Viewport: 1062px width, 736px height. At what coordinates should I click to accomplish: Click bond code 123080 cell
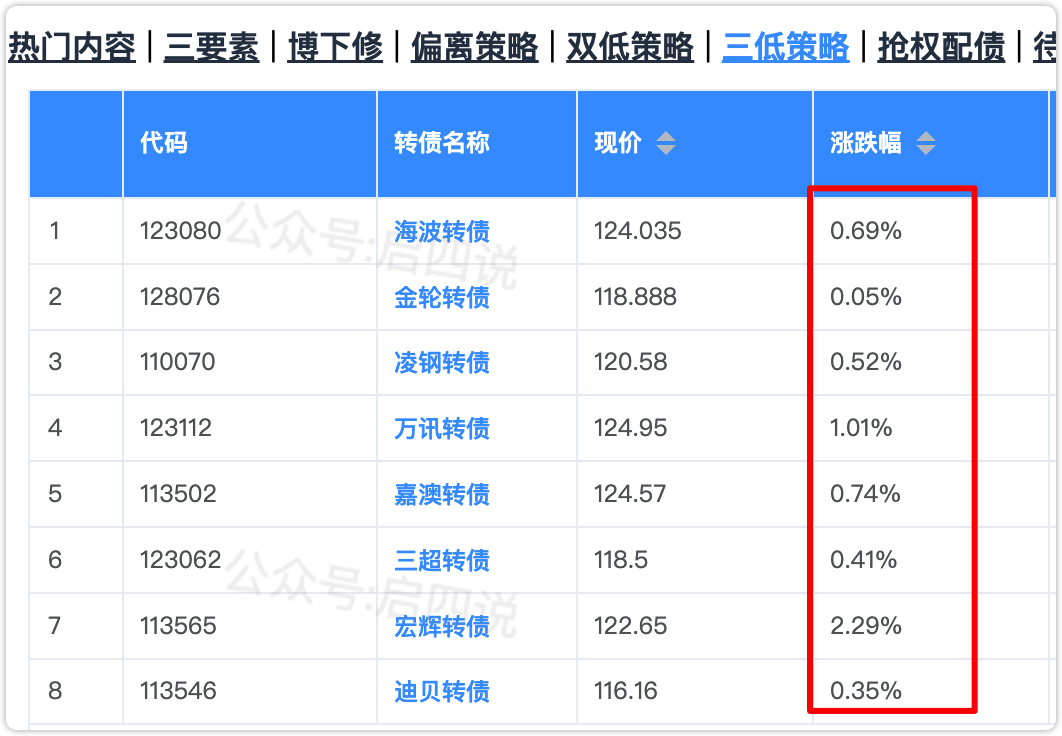pos(180,231)
